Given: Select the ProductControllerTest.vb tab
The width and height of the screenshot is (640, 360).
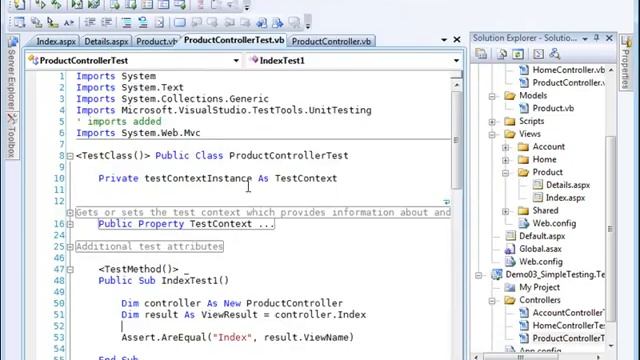Looking at the screenshot, I should pyautogui.click(x=234, y=40).
